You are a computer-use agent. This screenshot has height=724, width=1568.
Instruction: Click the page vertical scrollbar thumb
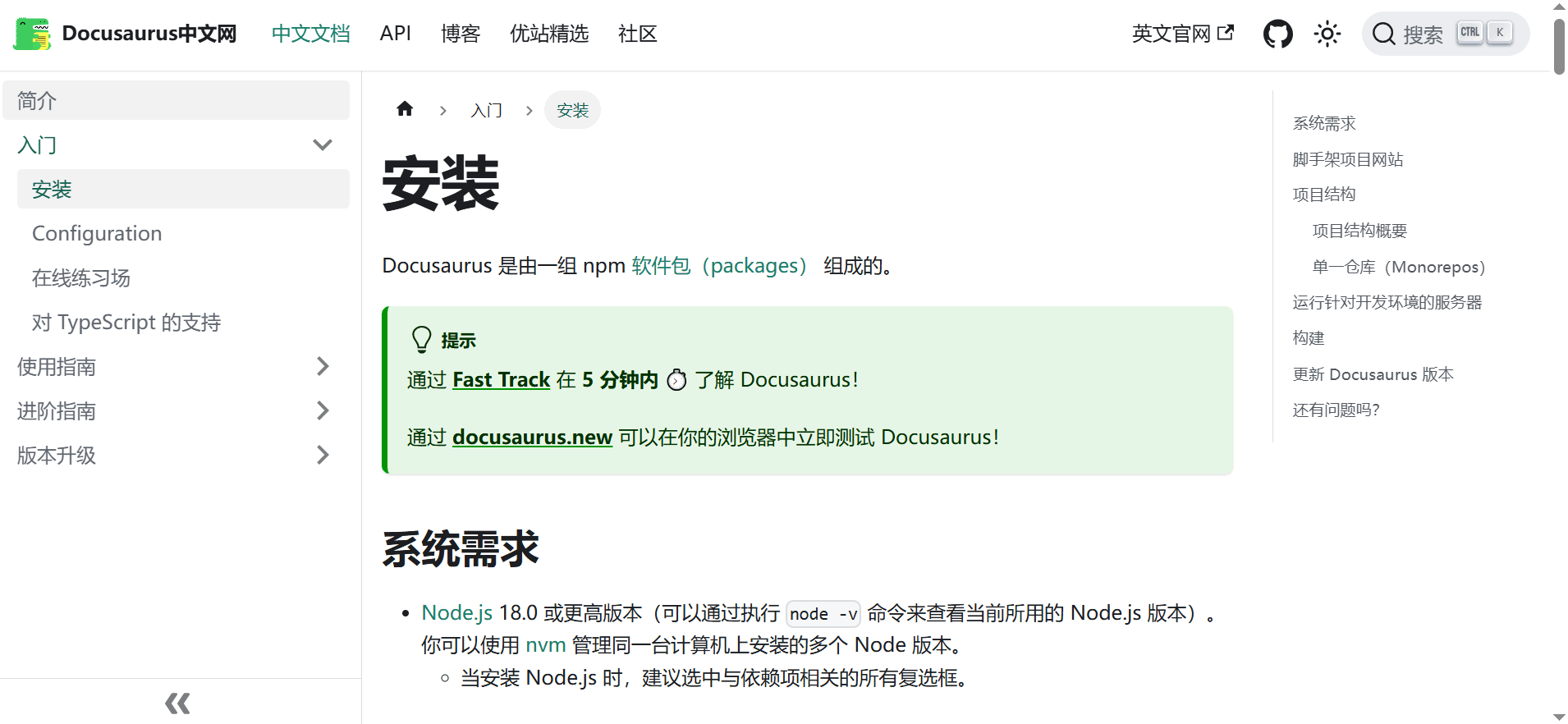tap(1559, 46)
